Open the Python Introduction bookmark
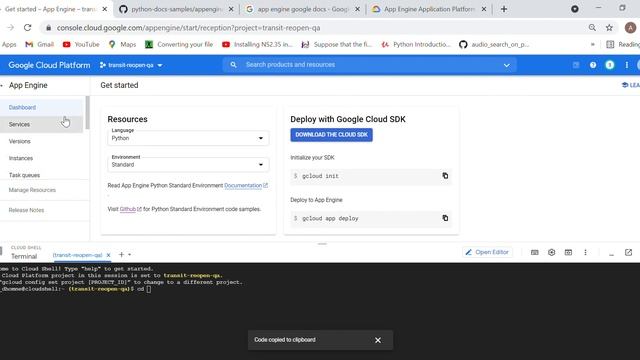Image resolution: width=640 pixels, height=360 pixels. pyautogui.click(x=416, y=44)
